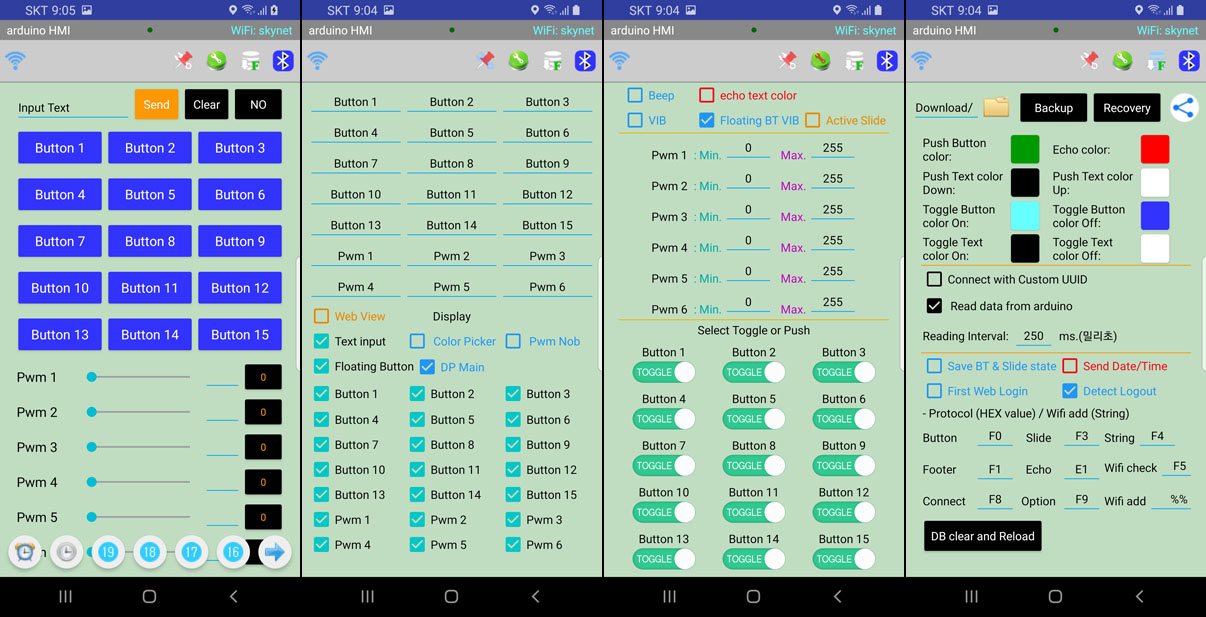Switch the Button 15 TOGGLE switch

coord(844,559)
